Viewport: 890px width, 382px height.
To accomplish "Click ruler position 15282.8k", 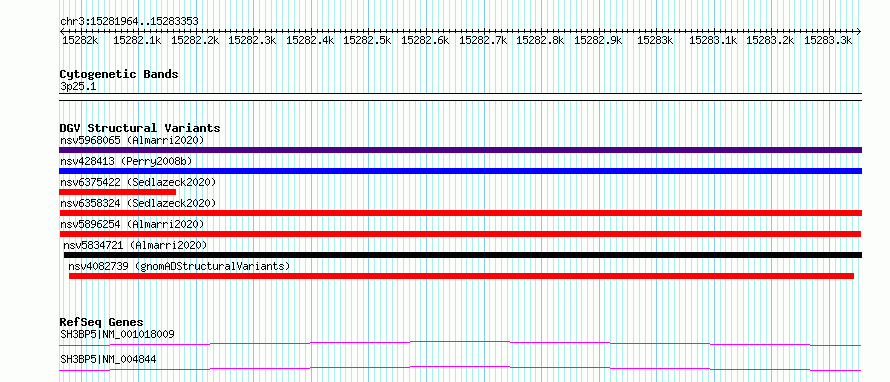I will coord(541,40).
